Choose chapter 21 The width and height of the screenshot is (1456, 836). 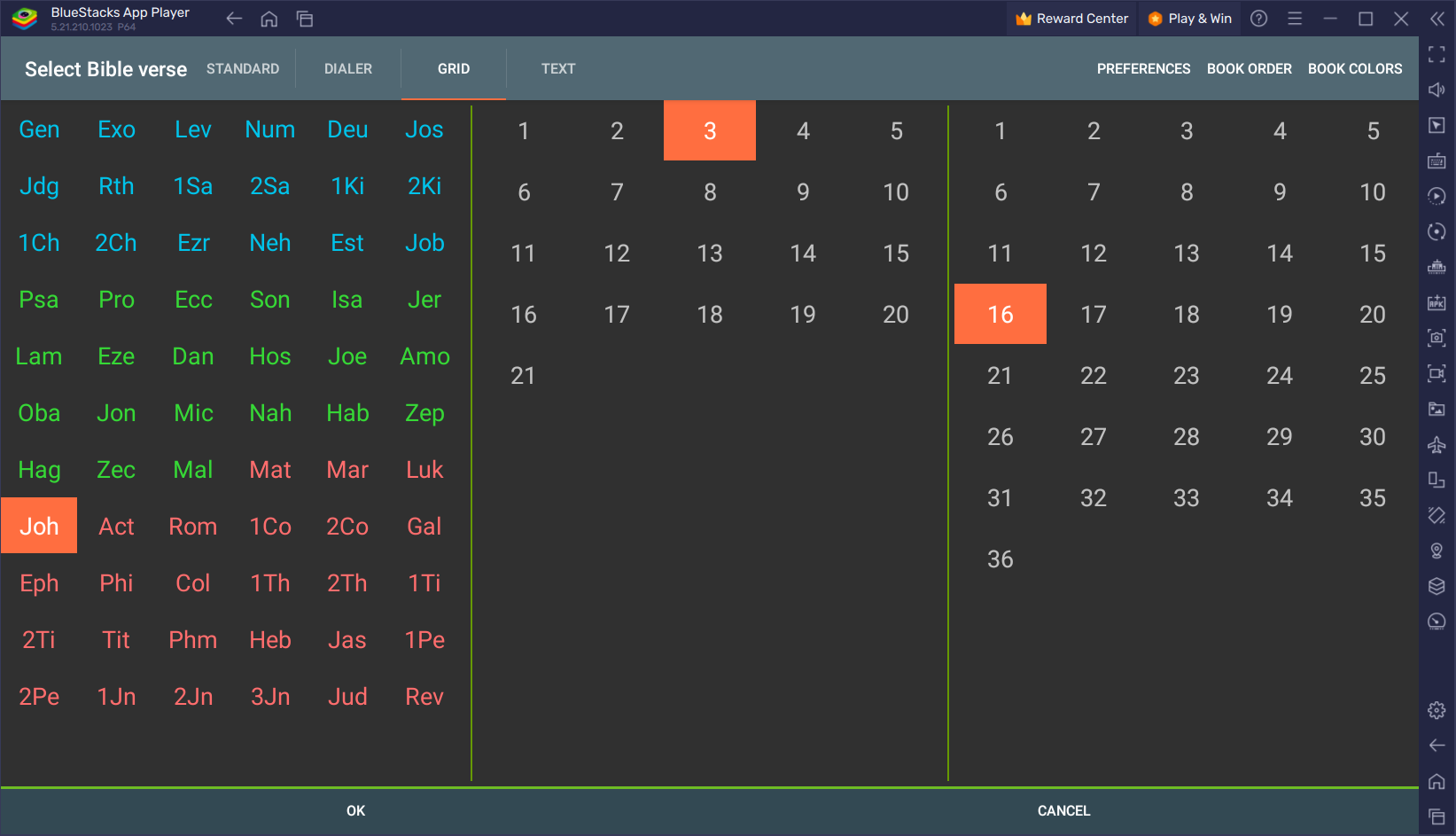[524, 376]
